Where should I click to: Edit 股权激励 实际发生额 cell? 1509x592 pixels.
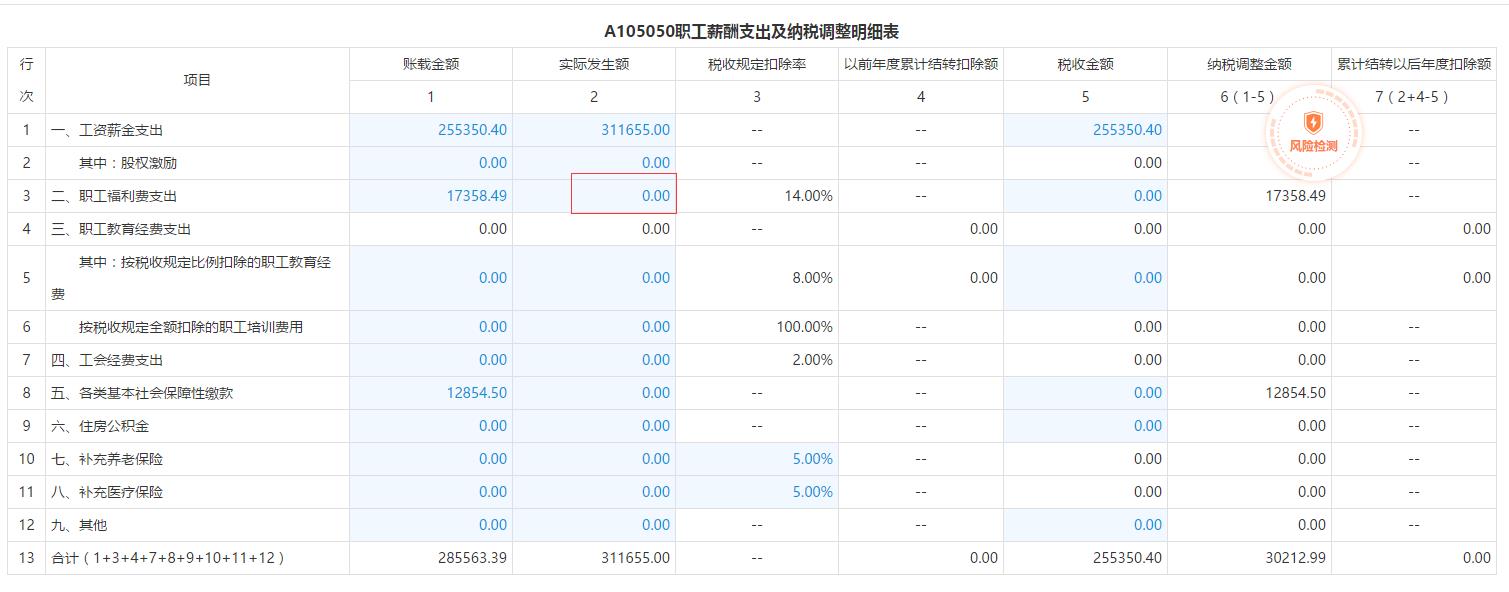(x=594, y=163)
